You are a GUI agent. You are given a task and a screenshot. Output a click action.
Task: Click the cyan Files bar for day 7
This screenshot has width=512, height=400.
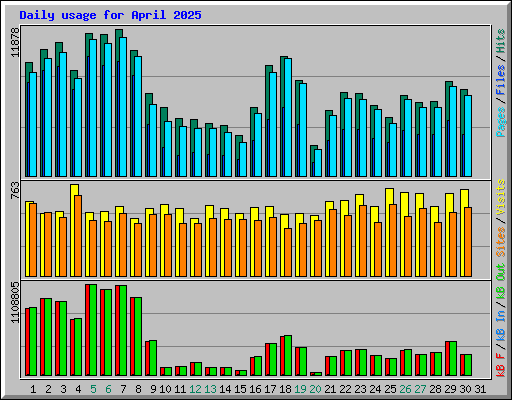coord(123,107)
